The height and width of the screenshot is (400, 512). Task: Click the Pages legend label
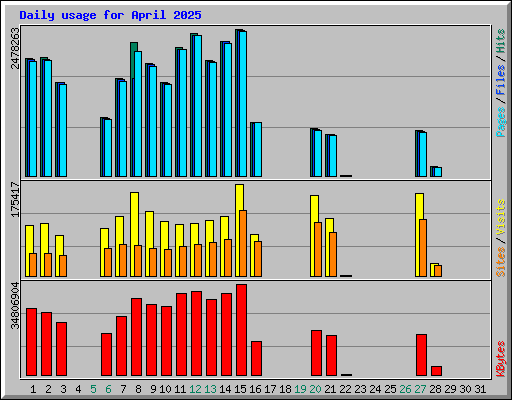501,122
